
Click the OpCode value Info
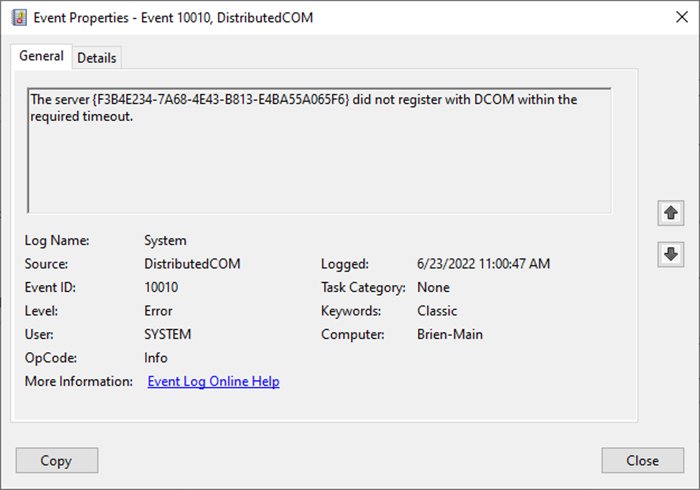click(x=156, y=357)
